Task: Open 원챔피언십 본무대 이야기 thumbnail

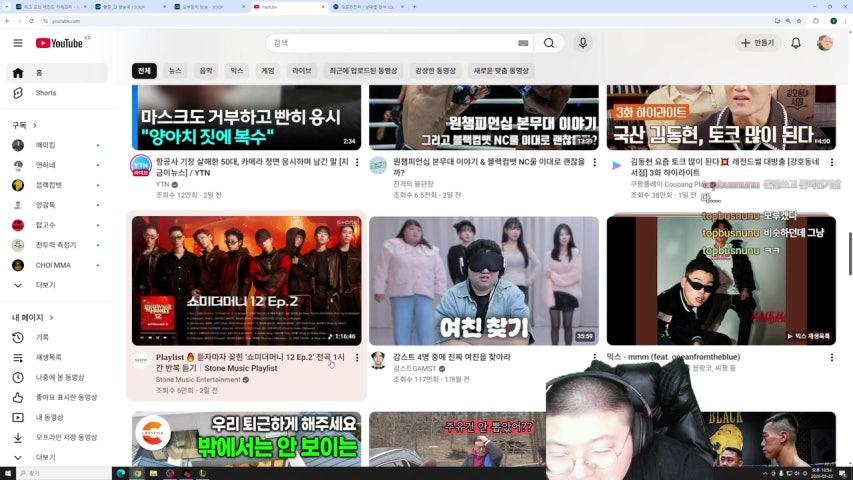Action: coord(484,118)
